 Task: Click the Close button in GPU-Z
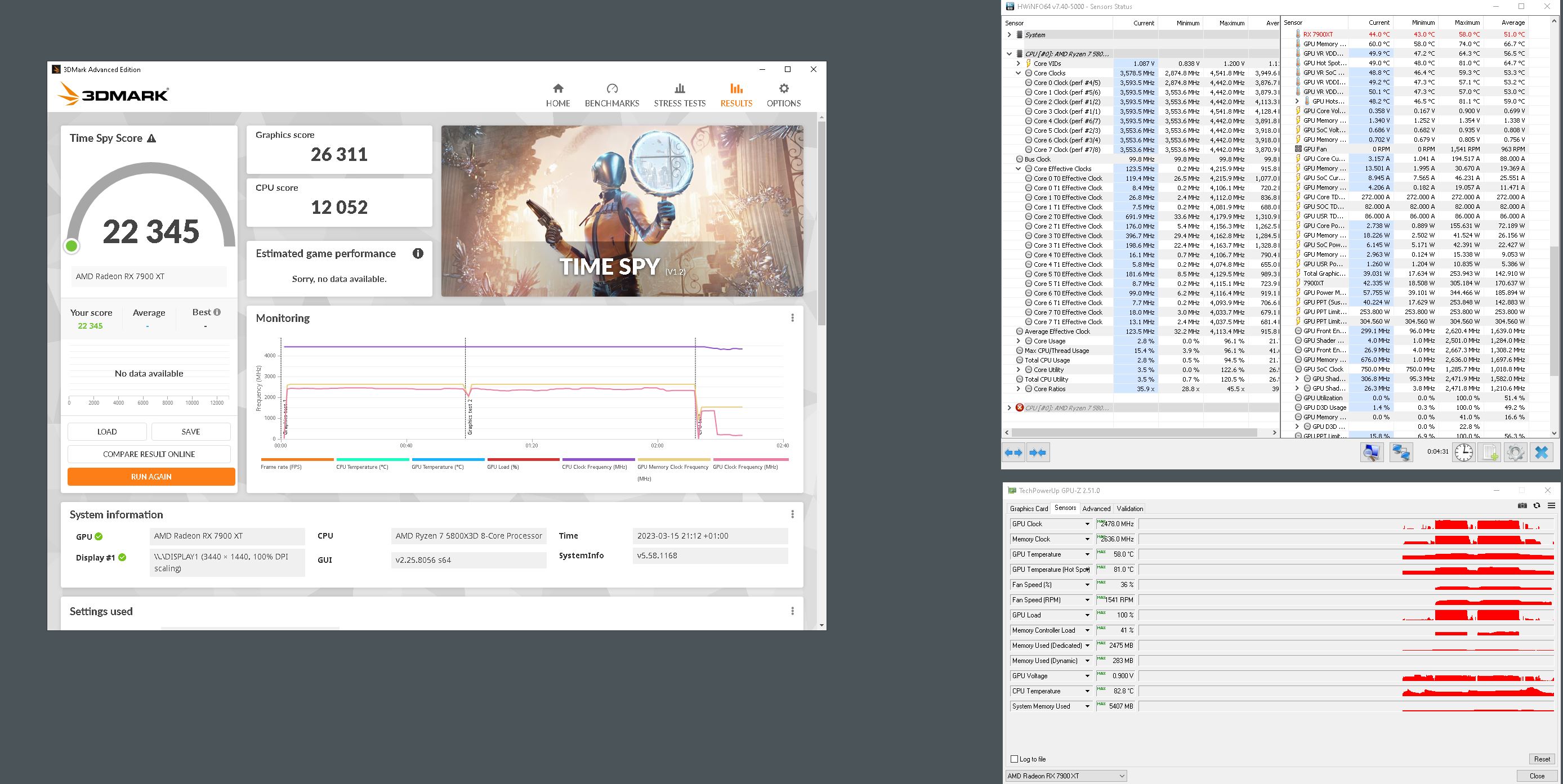[x=1537, y=776]
